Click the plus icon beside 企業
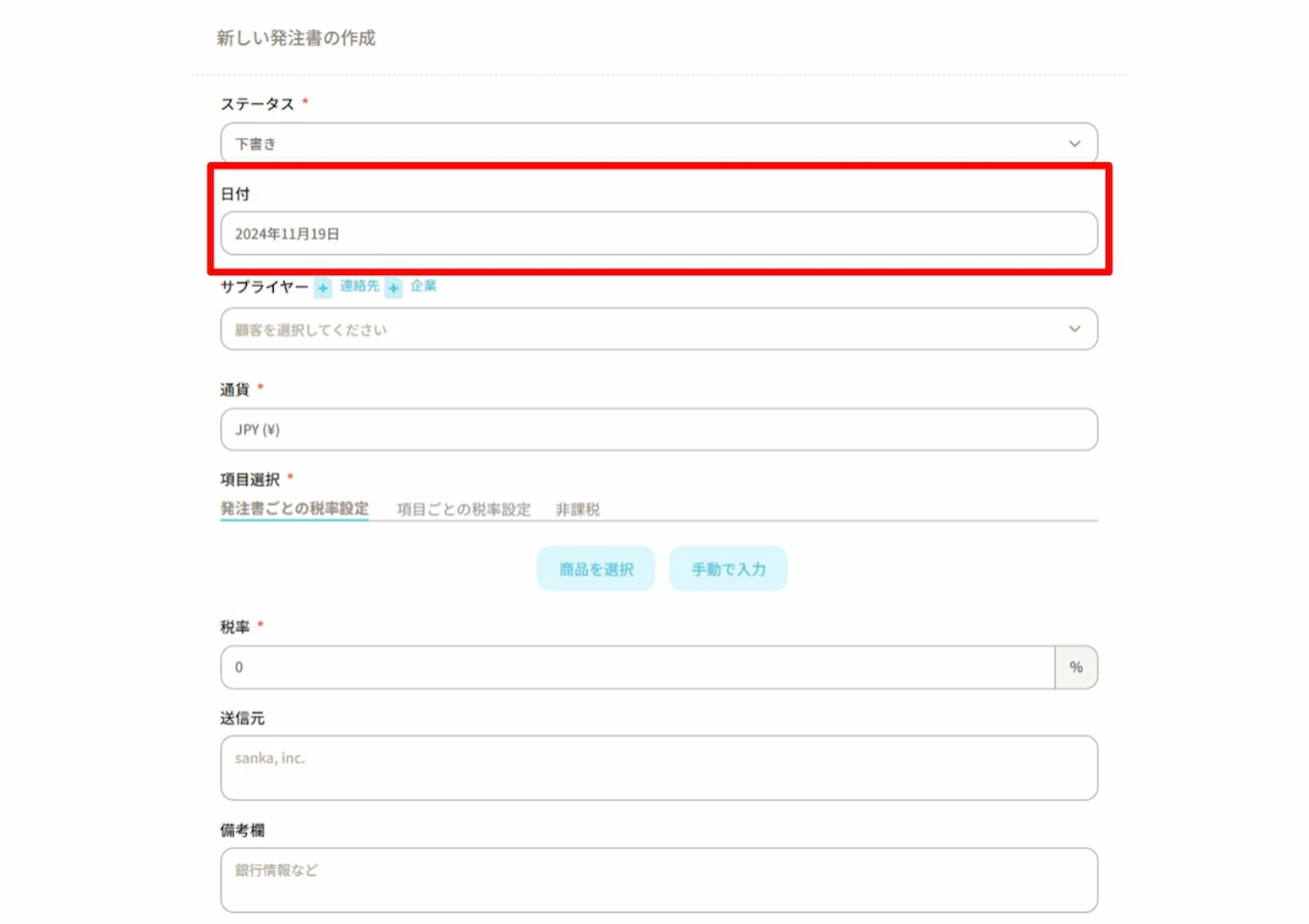Screen dimensions: 1309x924 (394, 288)
